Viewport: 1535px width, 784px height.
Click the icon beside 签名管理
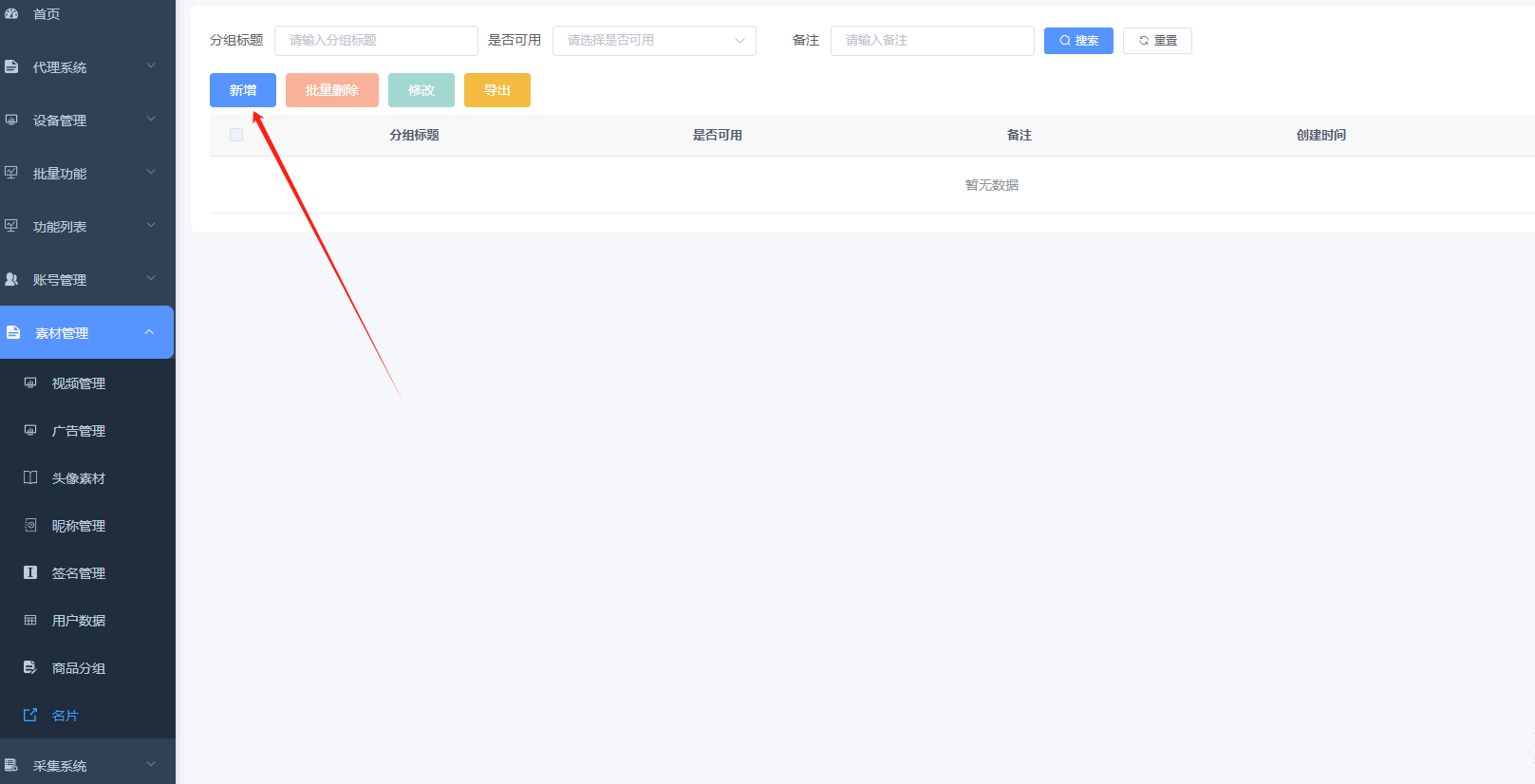tap(30, 572)
